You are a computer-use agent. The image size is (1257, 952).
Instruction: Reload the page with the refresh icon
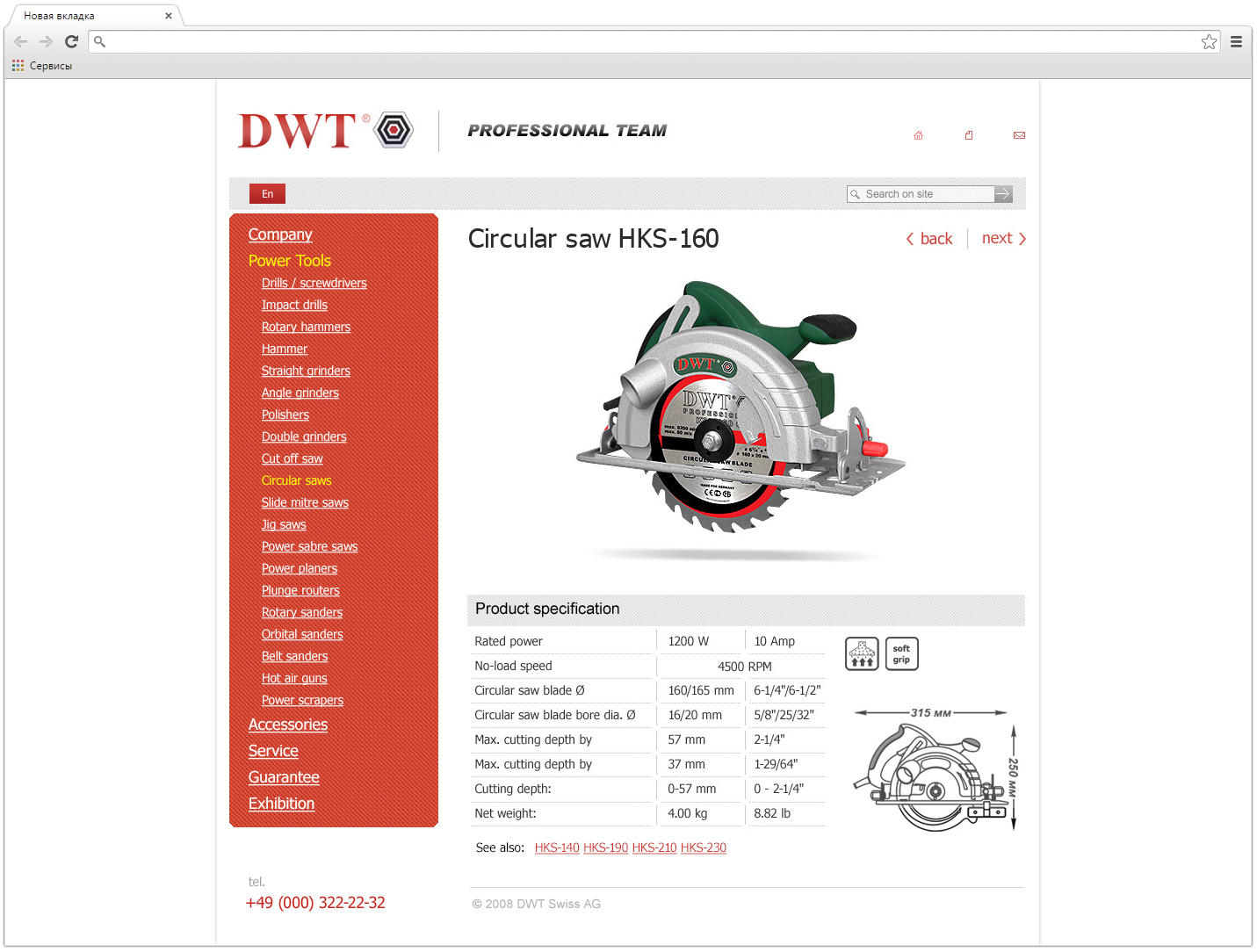point(72,41)
